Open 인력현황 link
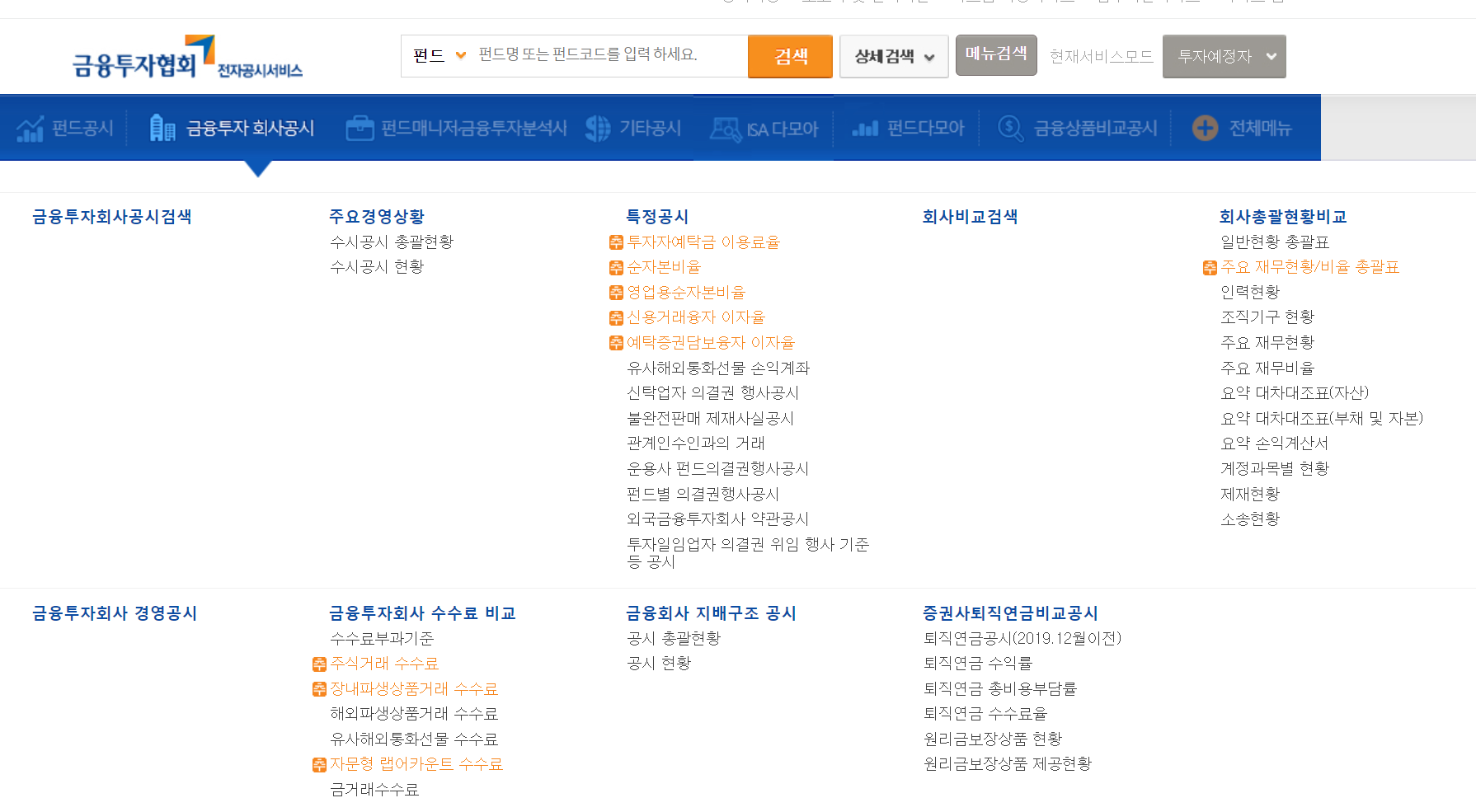Screen dimensions: 1476x812 1250,292
